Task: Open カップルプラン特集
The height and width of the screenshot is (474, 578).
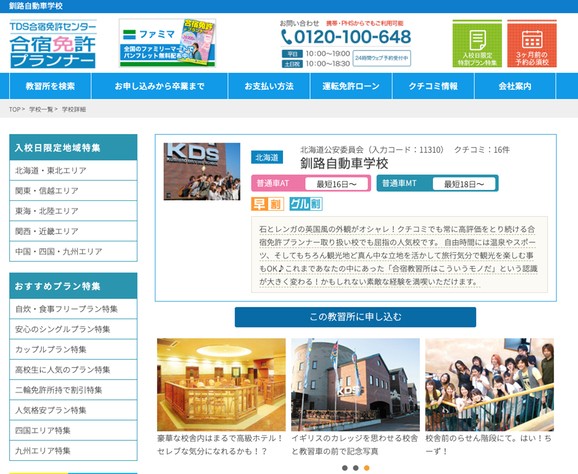Action: click(x=73, y=349)
